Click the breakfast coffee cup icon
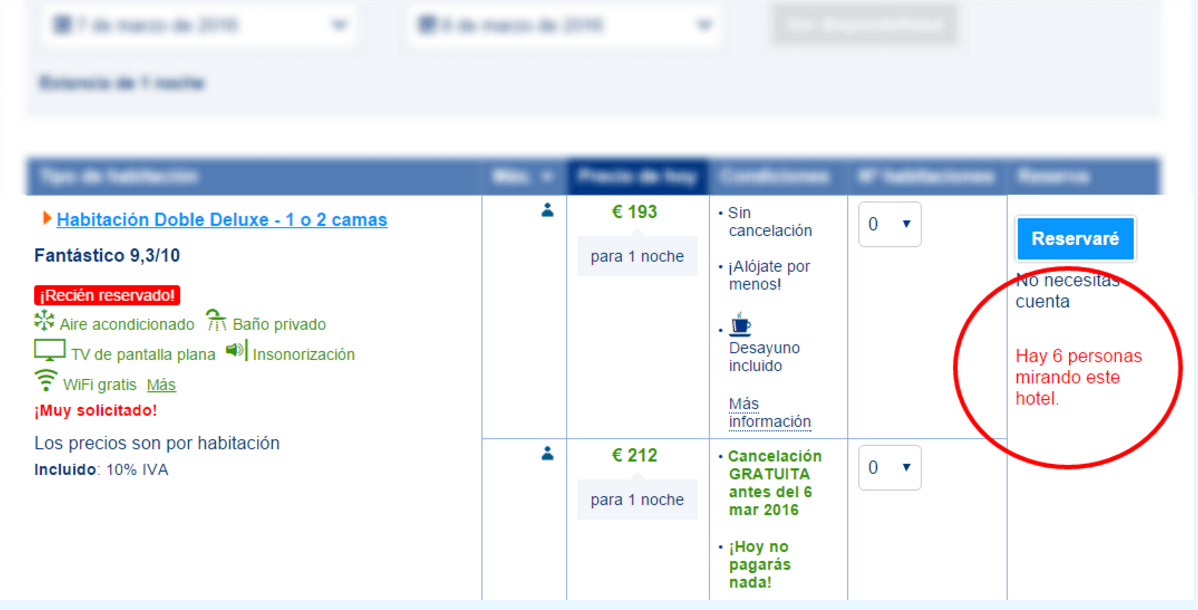Viewport: 1198px width, 610px height. 740,325
